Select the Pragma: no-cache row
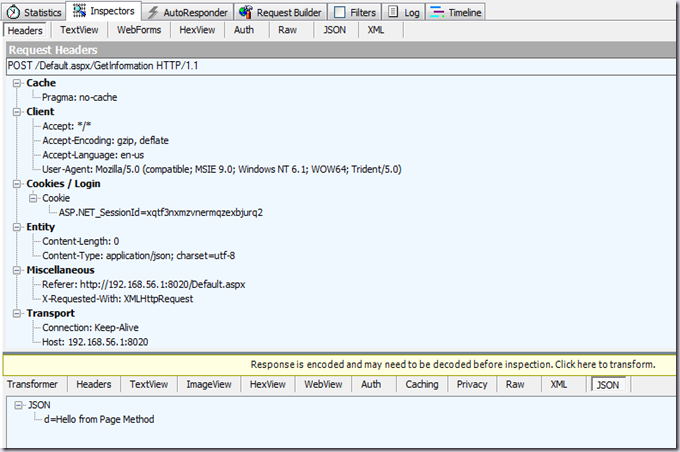680x452 pixels. [x=79, y=98]
